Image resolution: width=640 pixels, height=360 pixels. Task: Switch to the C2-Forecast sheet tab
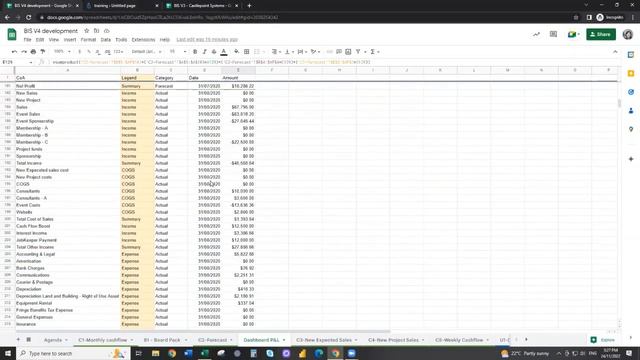tap(212, 340)
